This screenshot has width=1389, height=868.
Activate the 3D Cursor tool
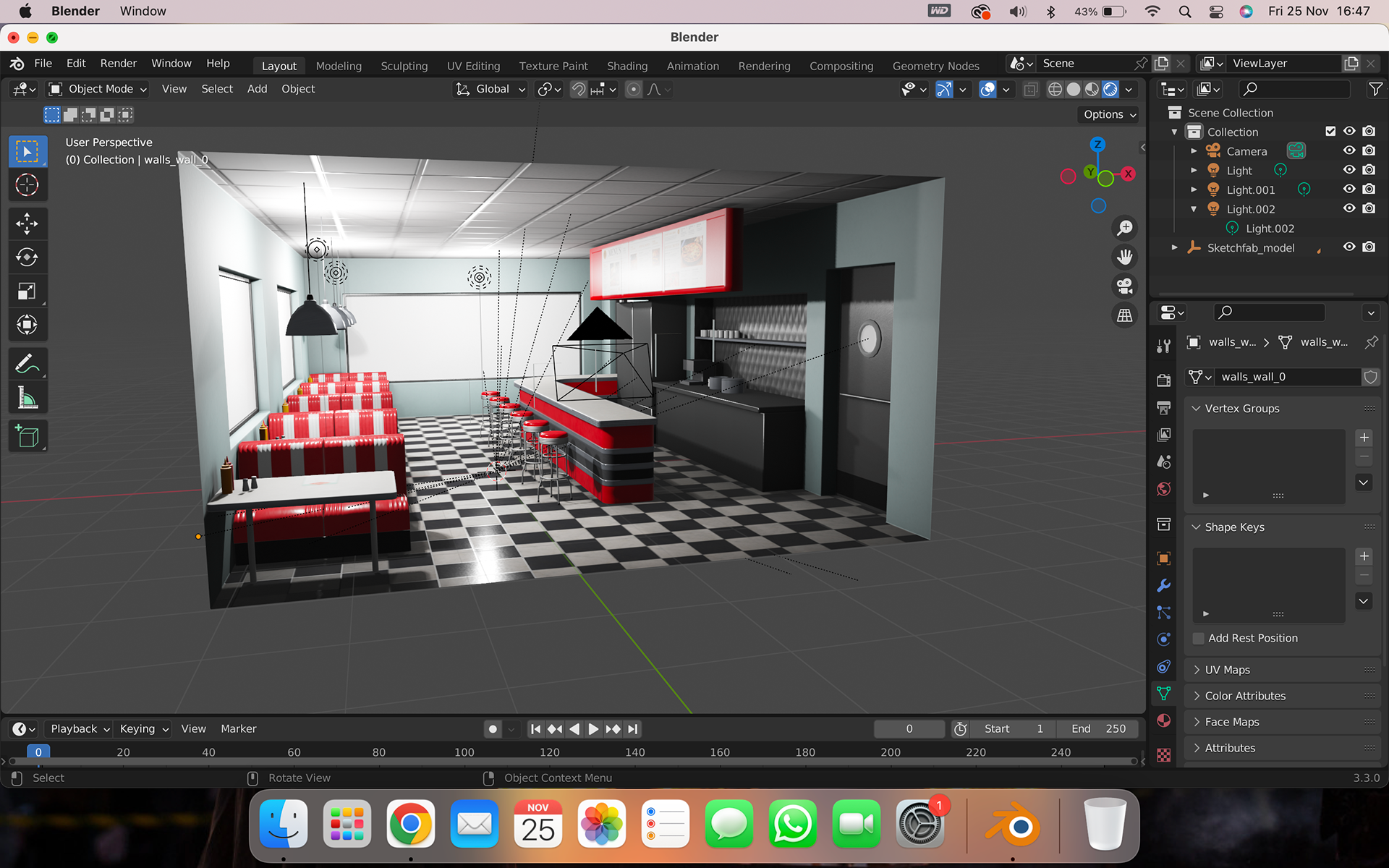click(27, 185)
